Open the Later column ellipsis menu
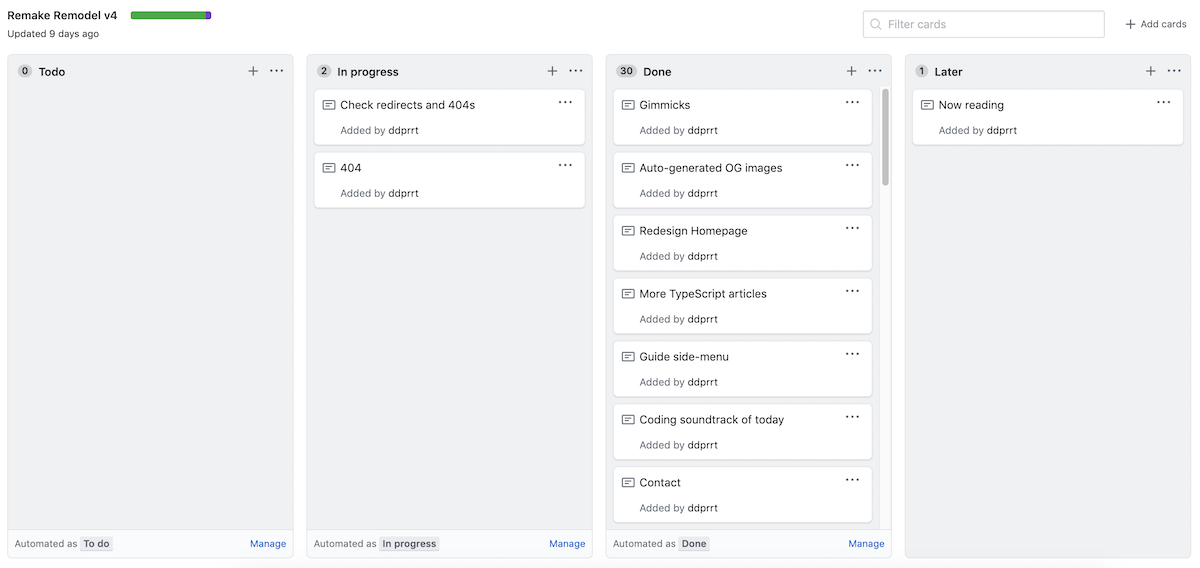The height and width of the screenshot is (568, 1200). (x=1174, y=71)
